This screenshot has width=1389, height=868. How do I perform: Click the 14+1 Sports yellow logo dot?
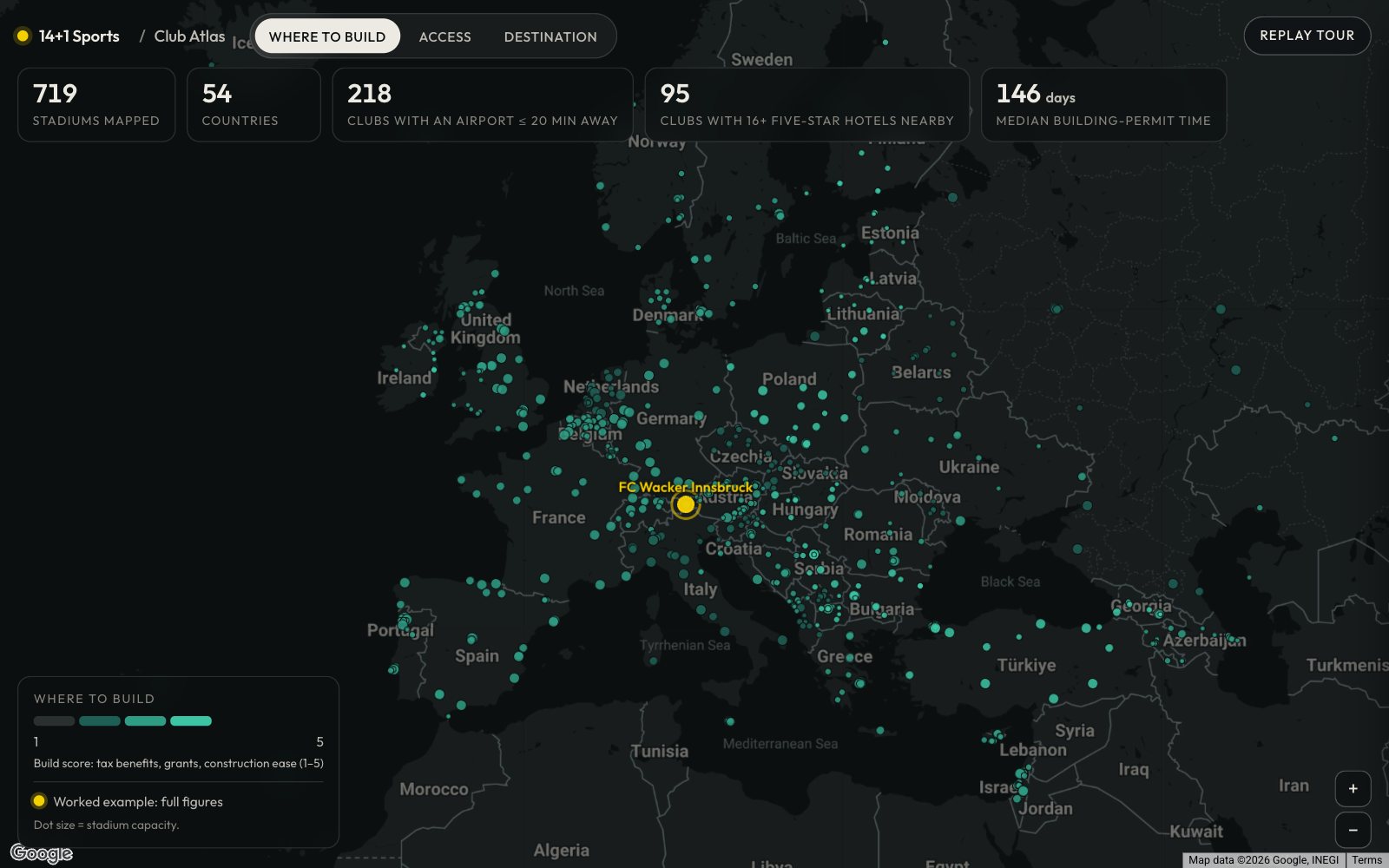coord(23,36)
